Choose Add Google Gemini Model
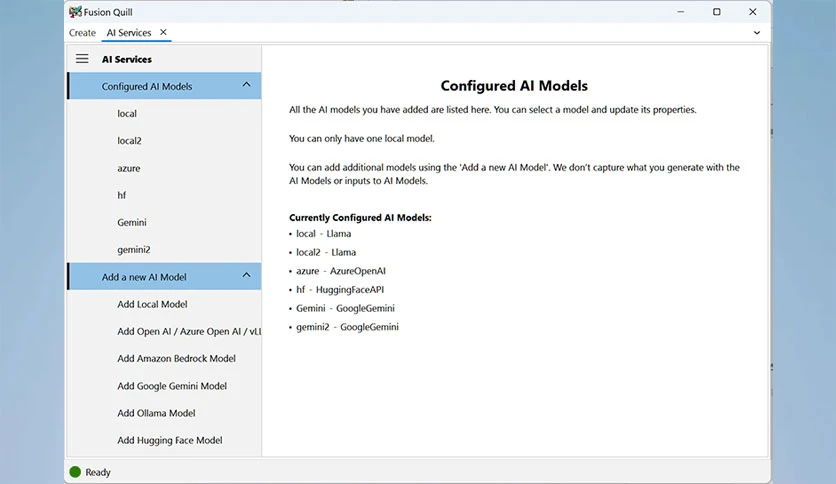Viewport: 836px width, 484px height. click(x=164, y=386)
